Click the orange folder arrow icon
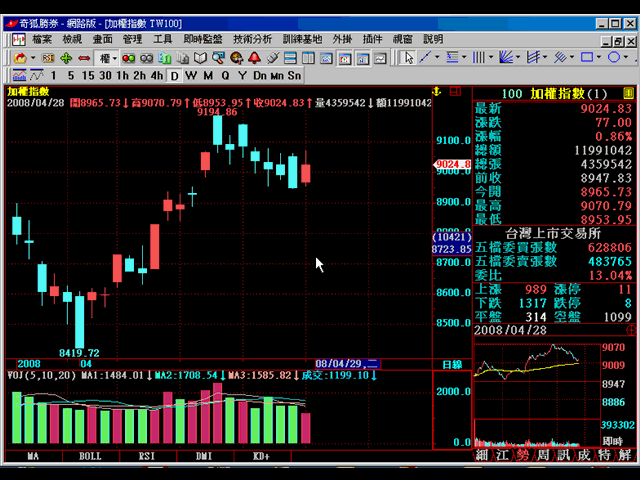This screenshot has height=480, width=640. tap(20, 58)
